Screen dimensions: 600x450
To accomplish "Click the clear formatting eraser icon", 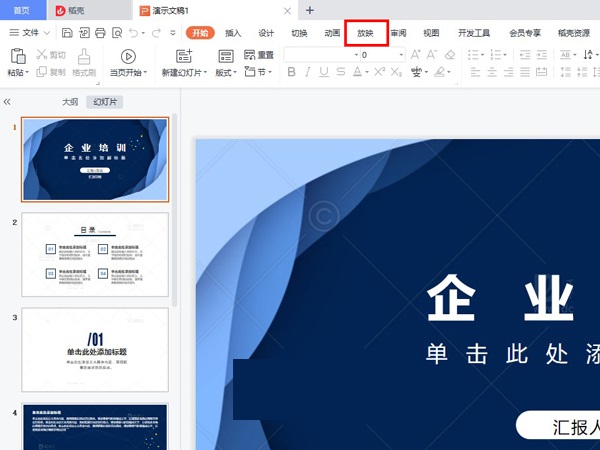I will click(449, 55).
